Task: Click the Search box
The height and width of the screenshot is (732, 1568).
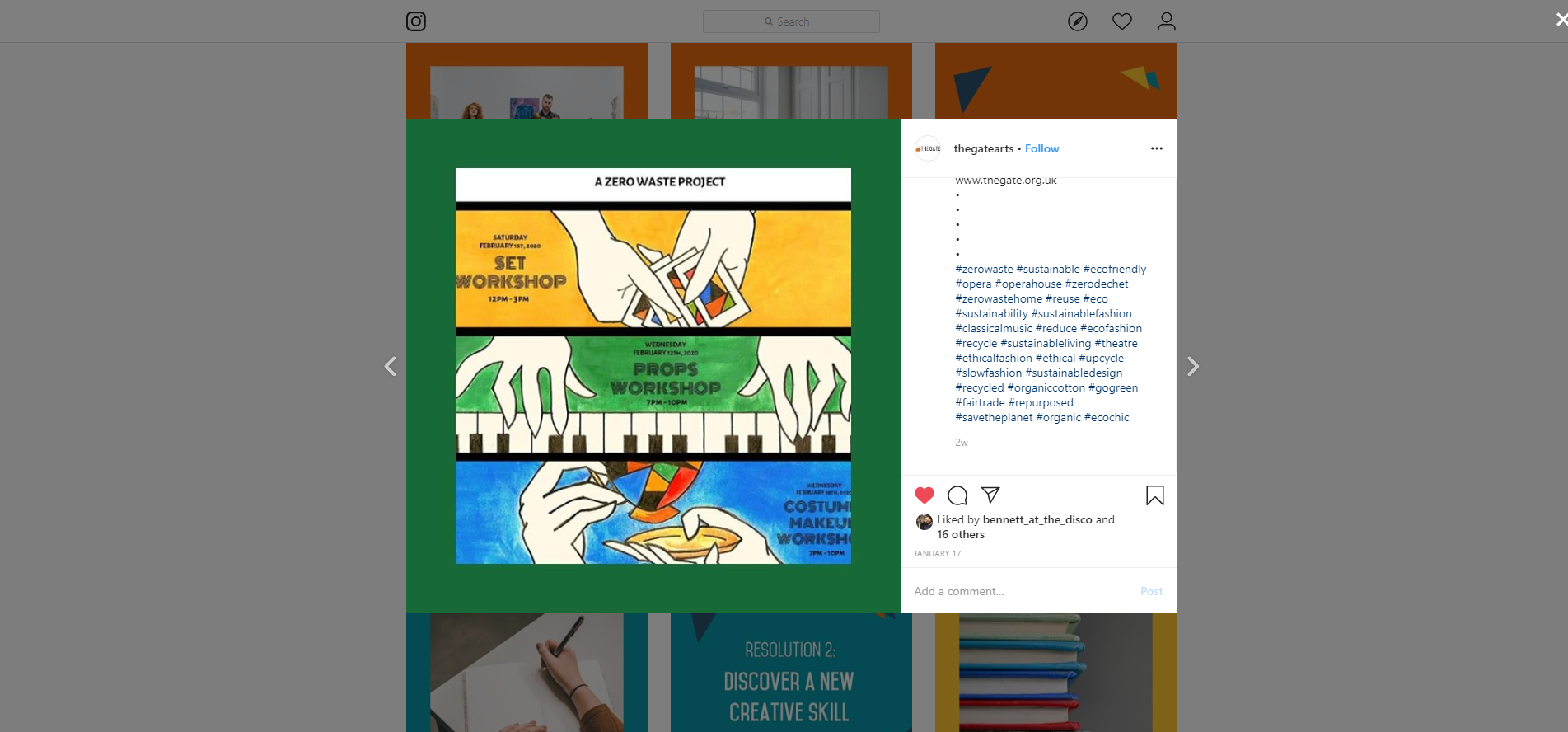Action: (x=791, y=21)
